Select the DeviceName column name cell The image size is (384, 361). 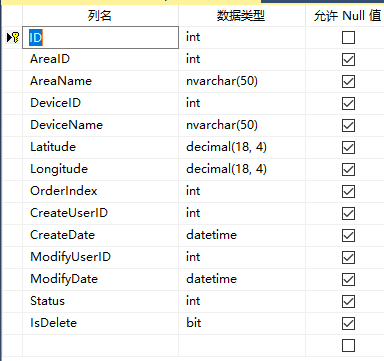[x=100, y=125]
